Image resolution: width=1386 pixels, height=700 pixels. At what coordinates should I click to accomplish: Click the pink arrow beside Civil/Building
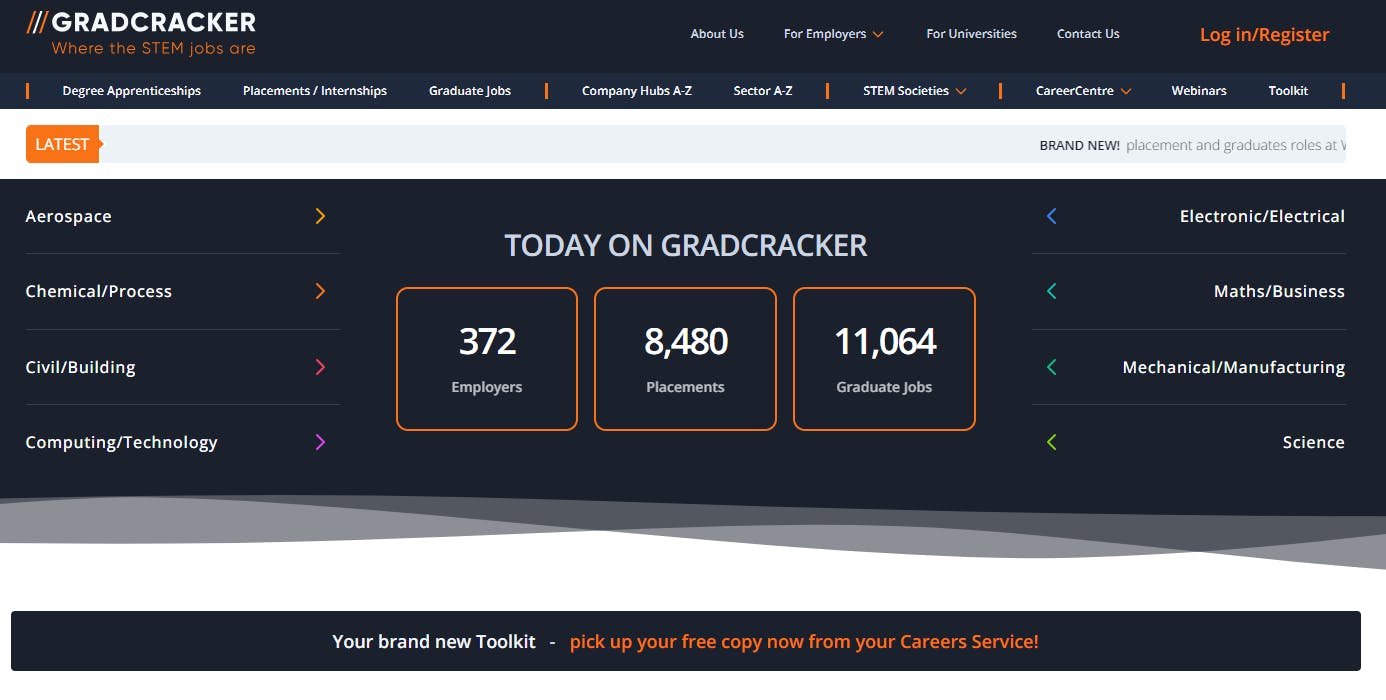click(320, 367)
